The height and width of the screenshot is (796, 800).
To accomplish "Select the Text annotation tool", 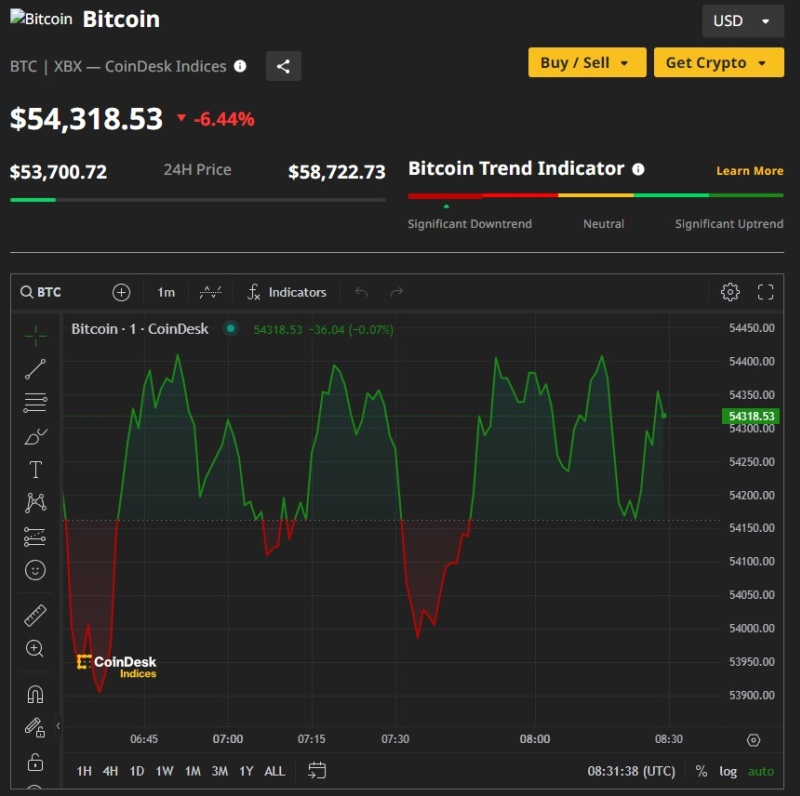I will coord(35,469).
